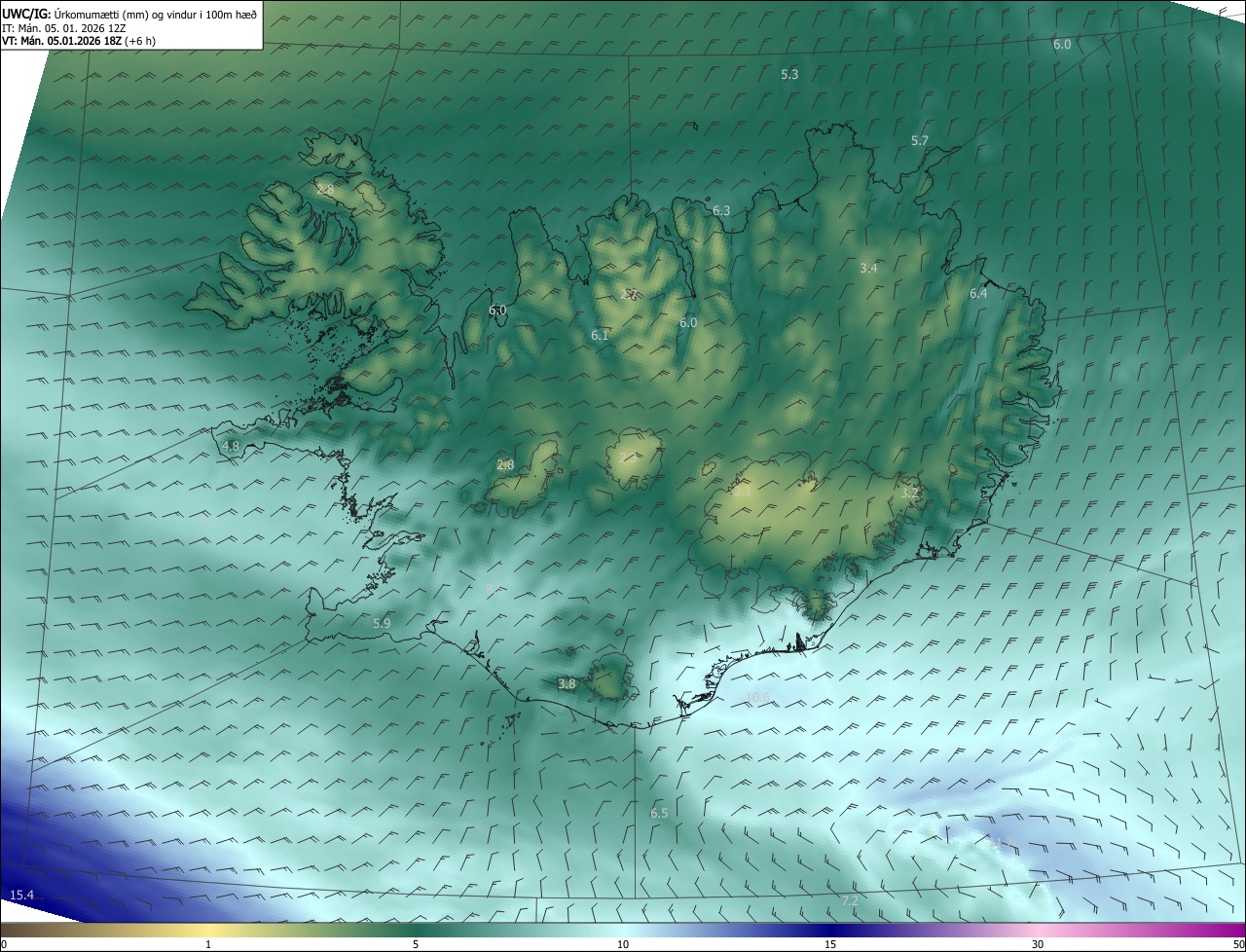Image resolution: width=1246 pixels, height=952 pixels.
Task: Click the colorbar tick label 30
Action: click(1038, 944)
